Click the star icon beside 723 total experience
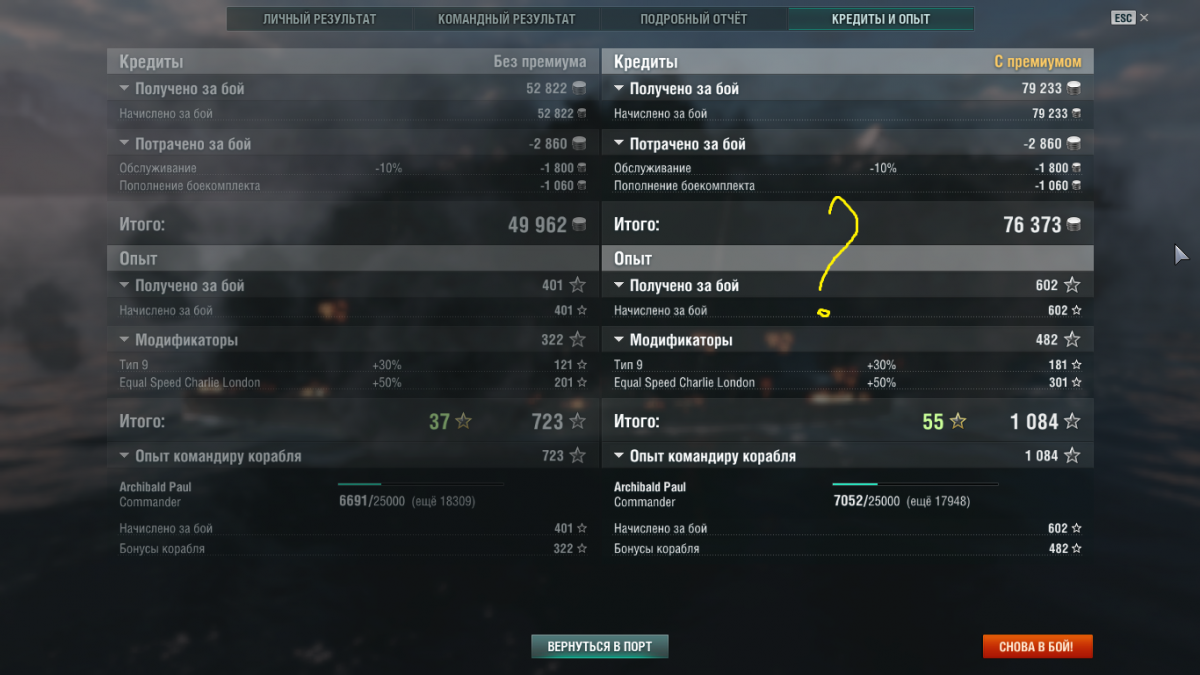 pyautogui.click(x=577, y=422)
